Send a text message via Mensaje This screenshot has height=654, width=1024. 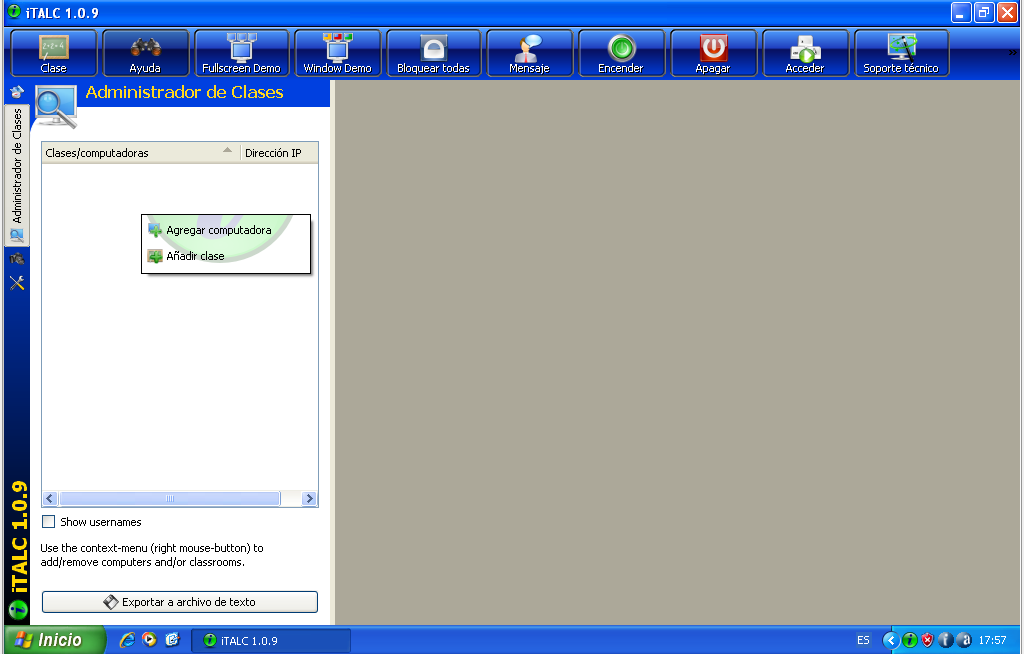(528, 53)
